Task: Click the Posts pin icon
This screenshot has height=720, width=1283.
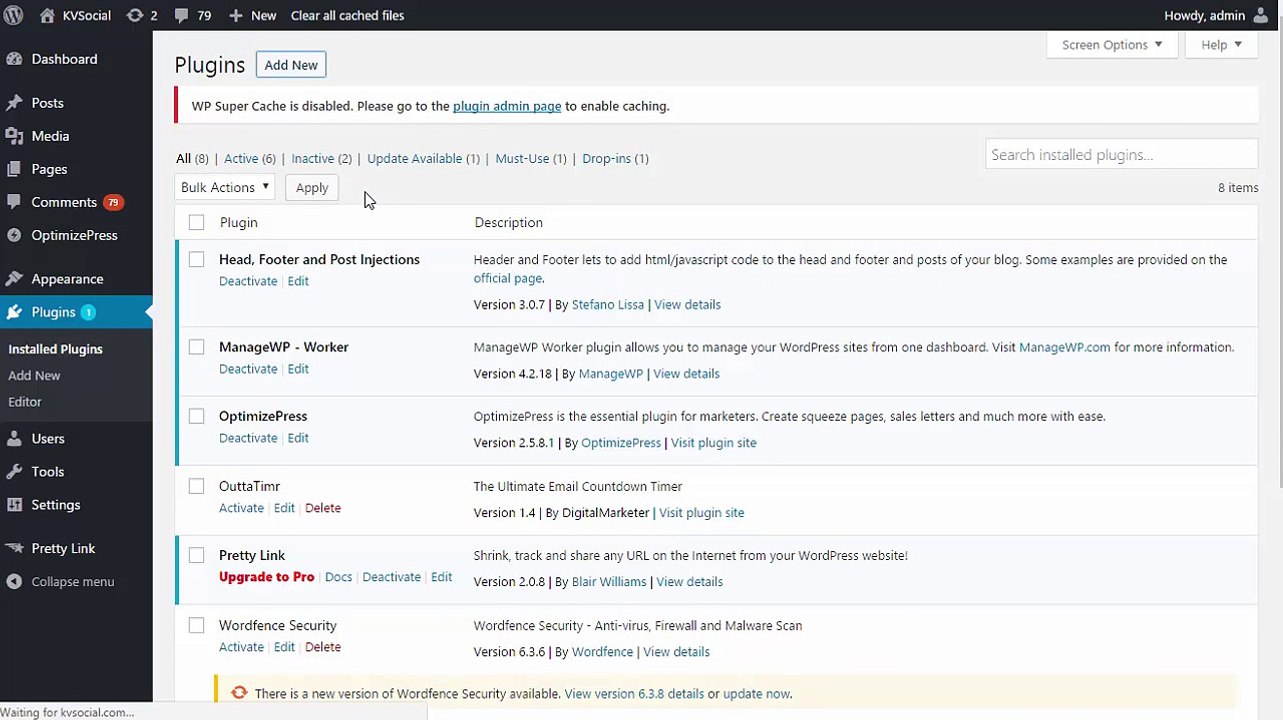Action: pyautogui.click(x=14, y=103)
